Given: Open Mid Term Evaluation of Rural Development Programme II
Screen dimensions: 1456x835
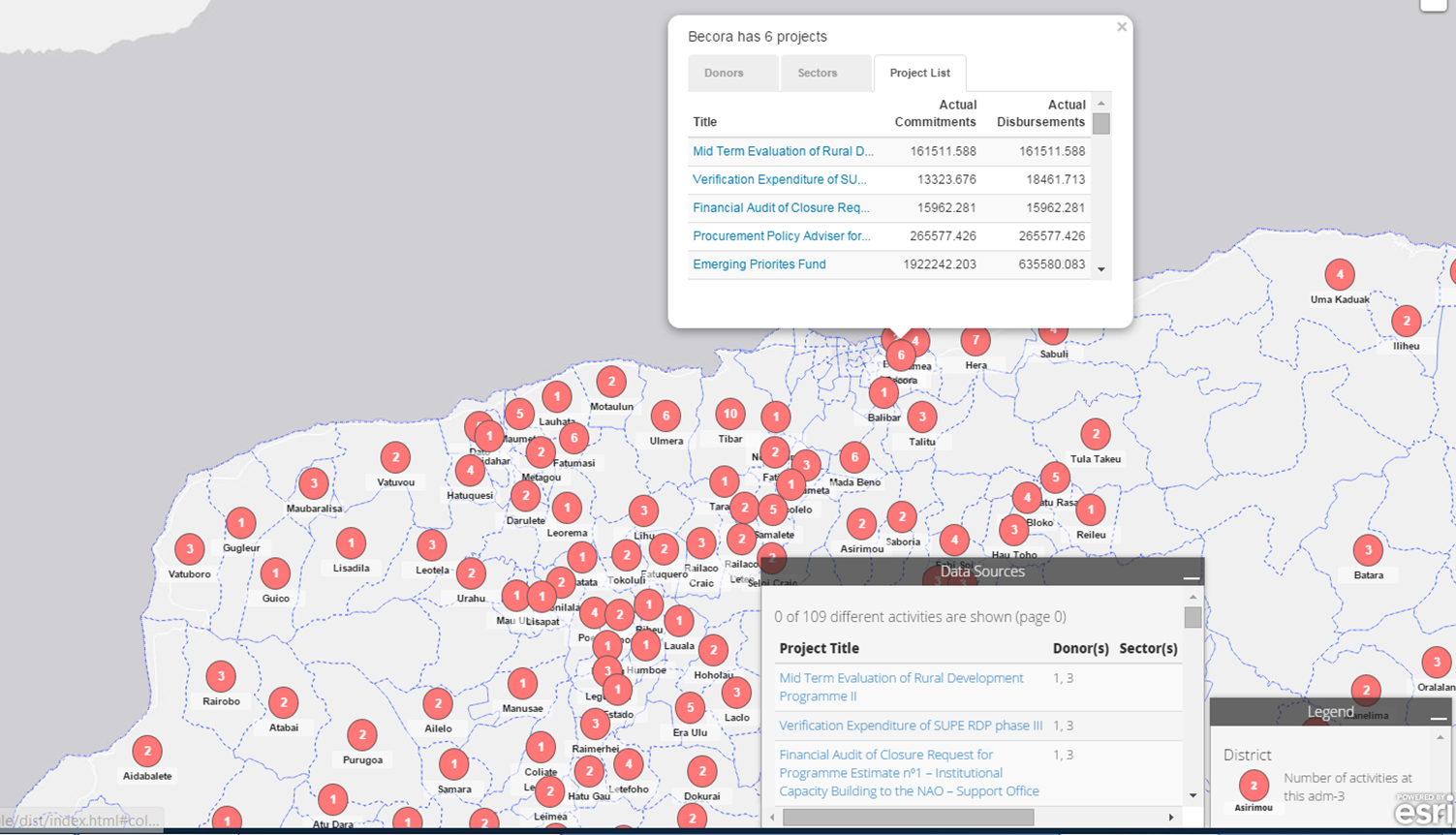Looking at the screenshot, I should click(901, 687).
